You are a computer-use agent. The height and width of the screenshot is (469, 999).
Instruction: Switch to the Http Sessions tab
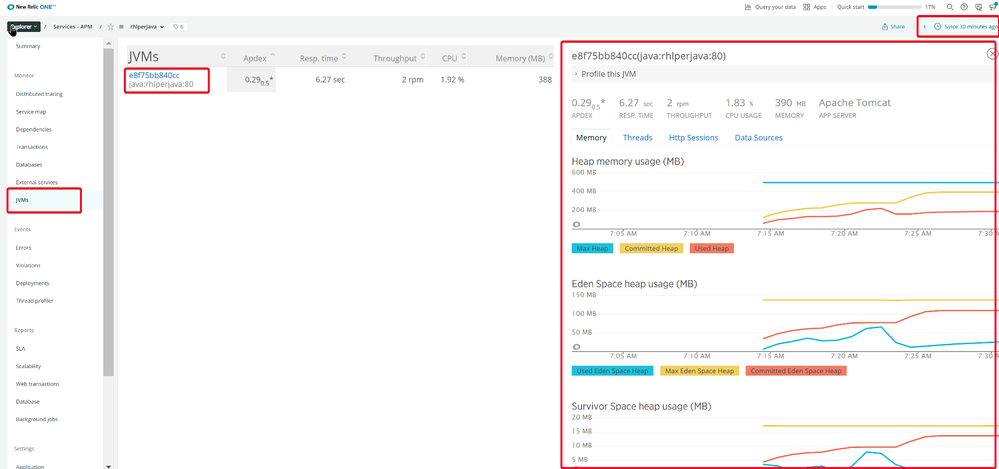point(693,138)
